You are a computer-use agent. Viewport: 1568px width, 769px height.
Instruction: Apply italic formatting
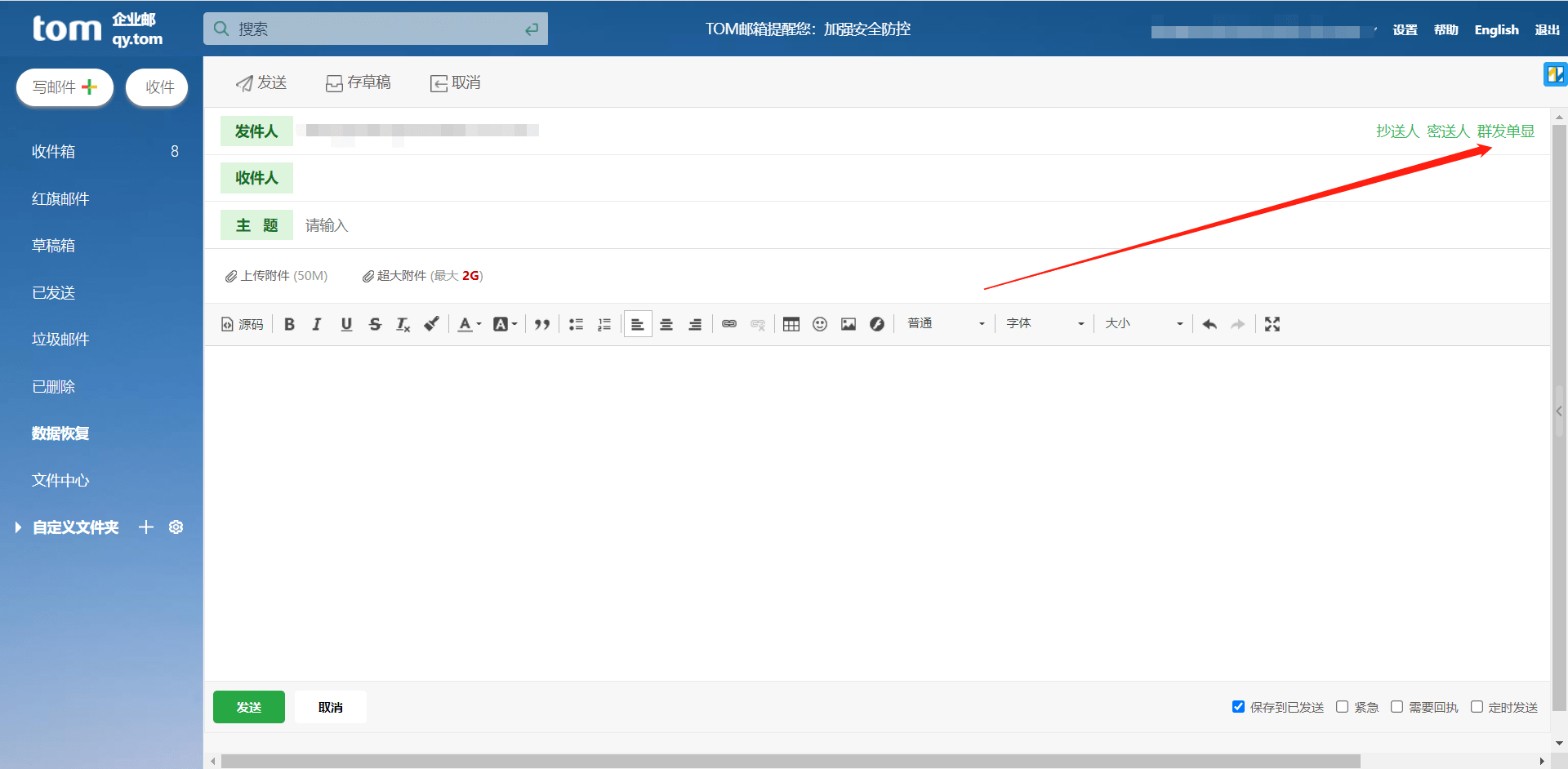click(317, 324)
